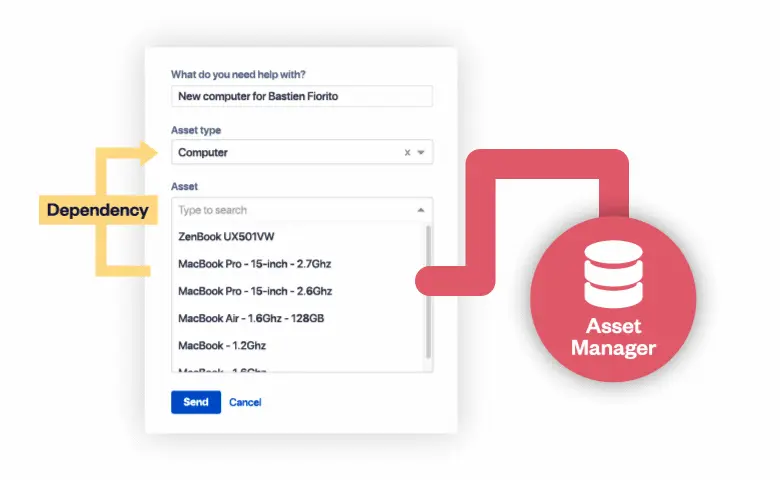Screen dimensions: 780x480
Task: Click the 'Asset type' field label
Action: 196,130
